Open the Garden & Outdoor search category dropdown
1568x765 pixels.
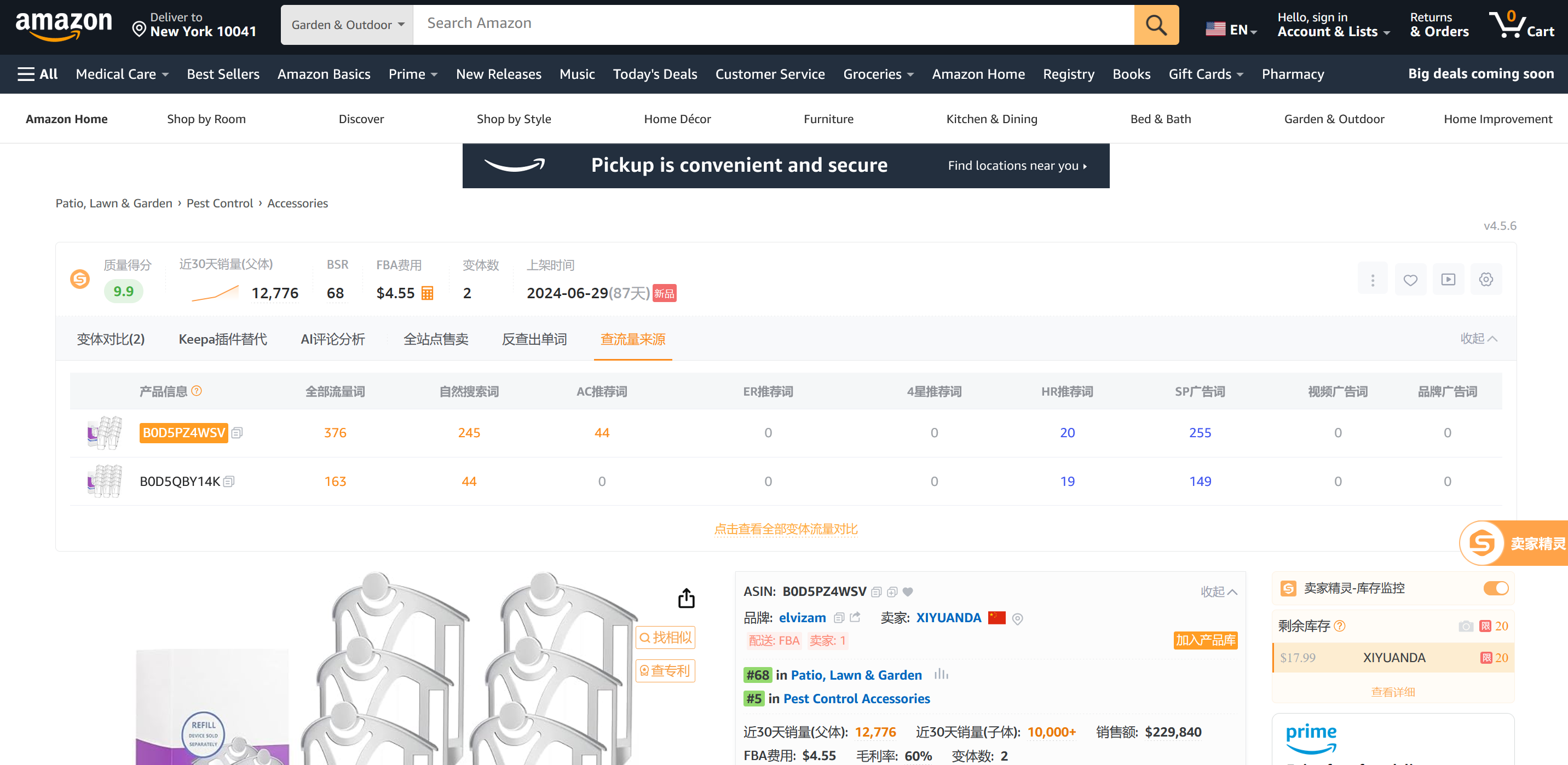tap(347, 25)
